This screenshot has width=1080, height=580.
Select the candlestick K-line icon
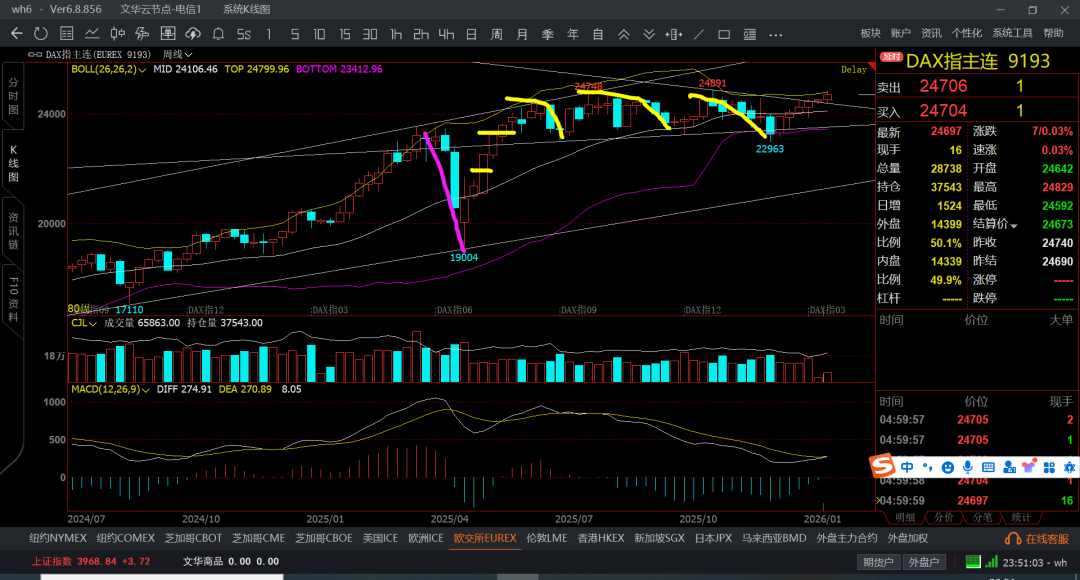click(x=117, y=34)
